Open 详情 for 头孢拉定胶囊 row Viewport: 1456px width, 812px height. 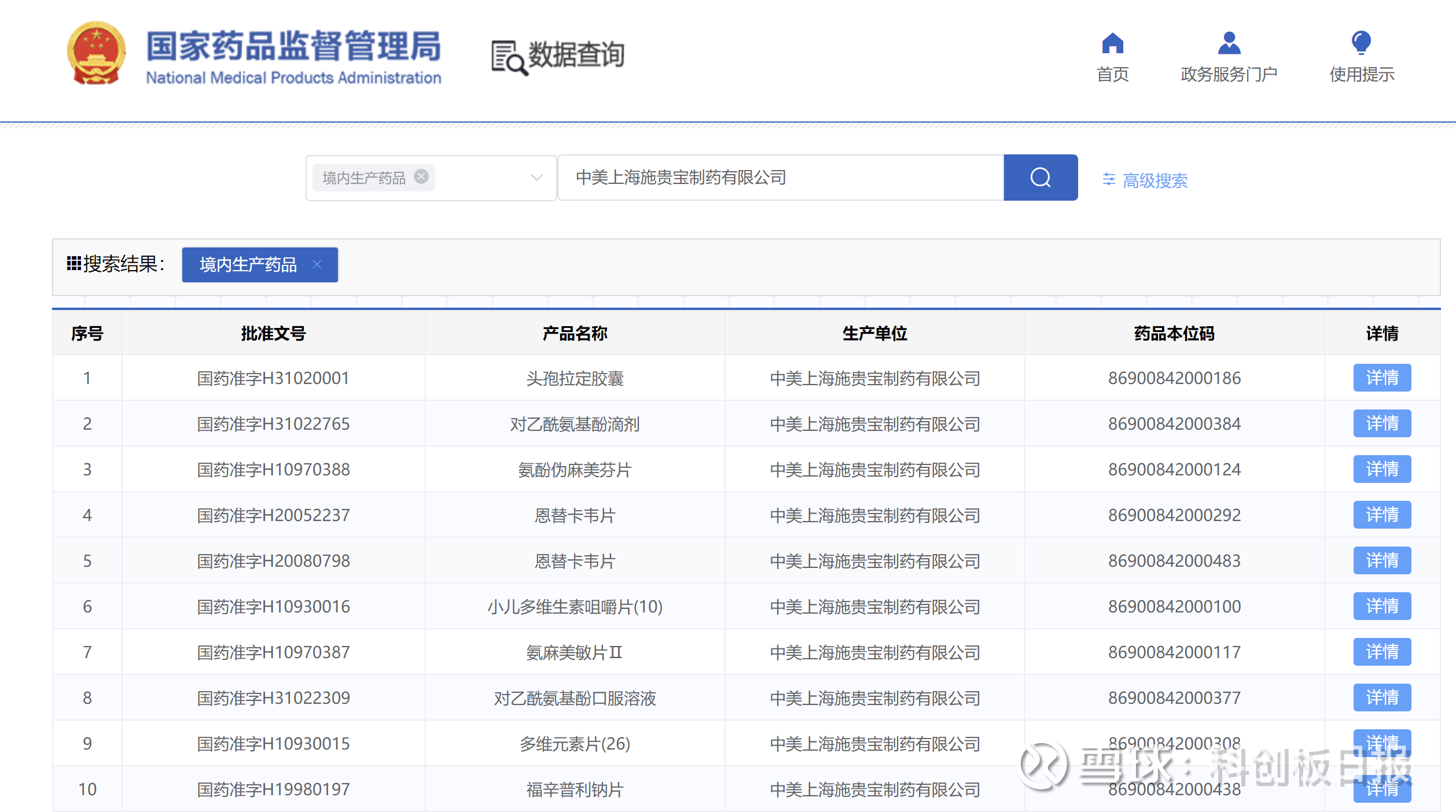(1381, 378)
